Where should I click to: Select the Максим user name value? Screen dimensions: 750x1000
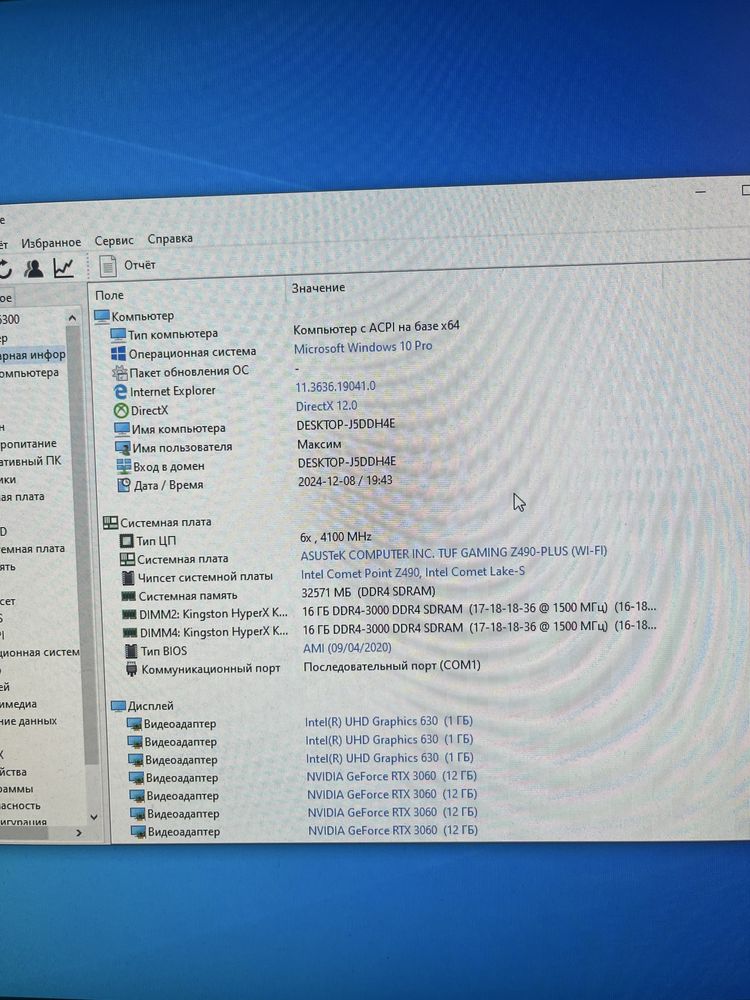pyautogui.click(x=319, y=444)
